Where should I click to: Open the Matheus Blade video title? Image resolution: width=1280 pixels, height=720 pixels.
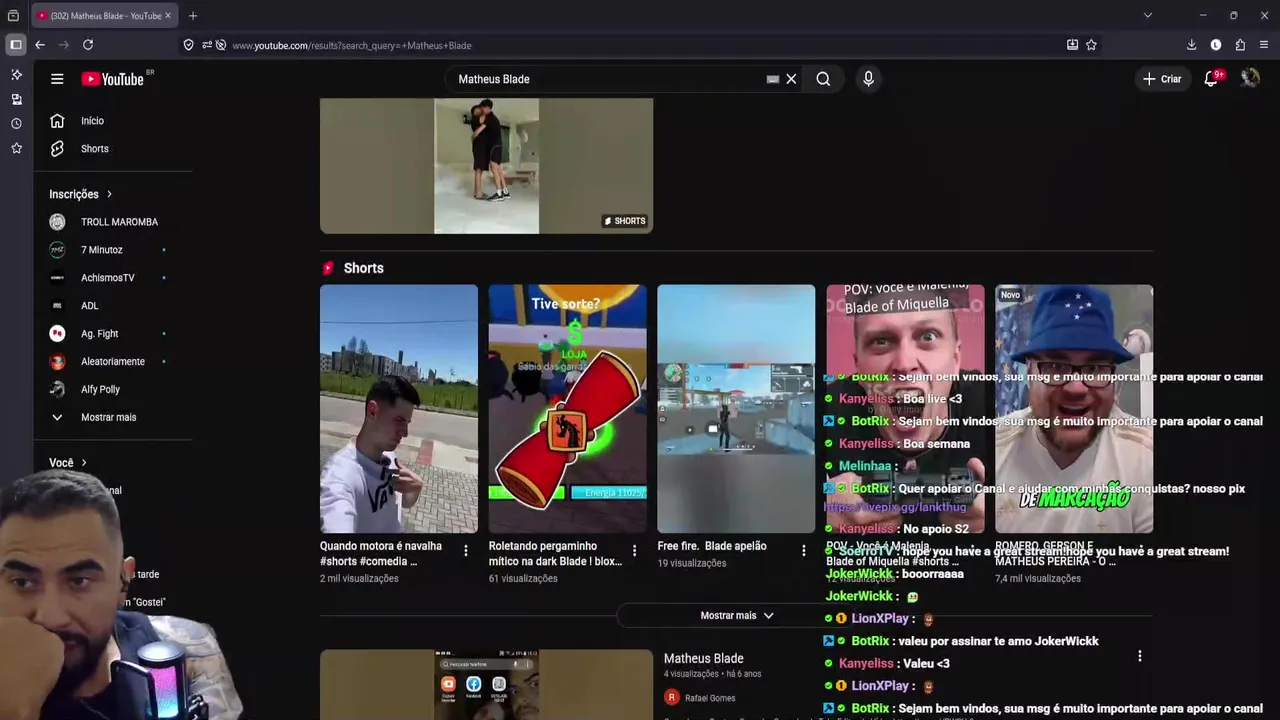pos(704,659)
